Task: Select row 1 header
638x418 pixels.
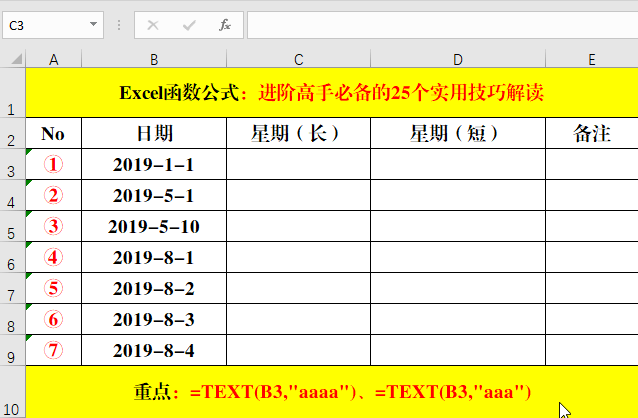Action: [x=12, y=93]
